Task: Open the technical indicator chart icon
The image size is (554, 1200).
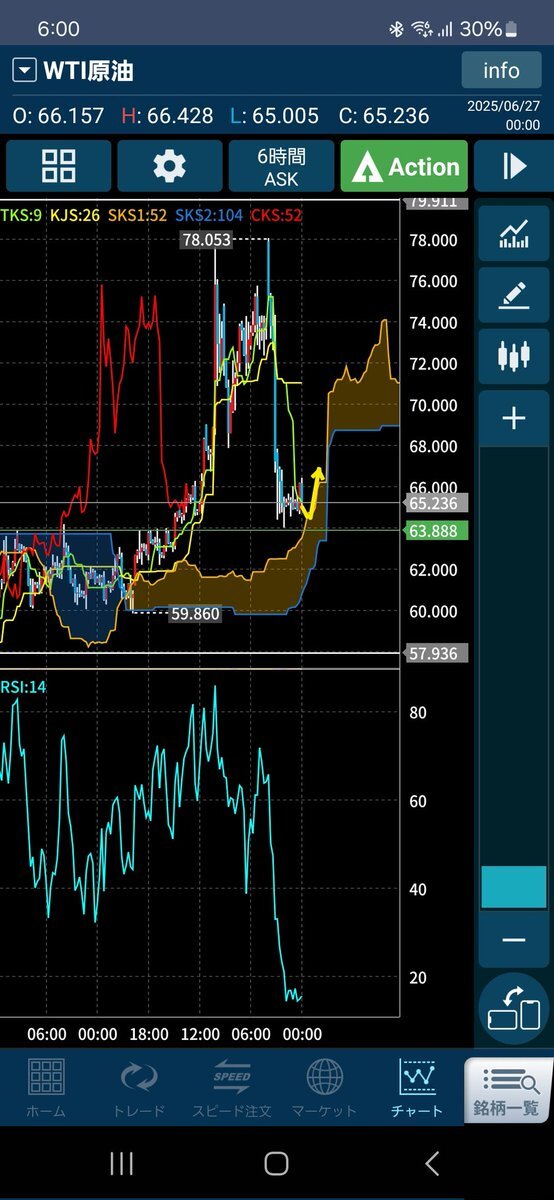Action: (514, 235)
